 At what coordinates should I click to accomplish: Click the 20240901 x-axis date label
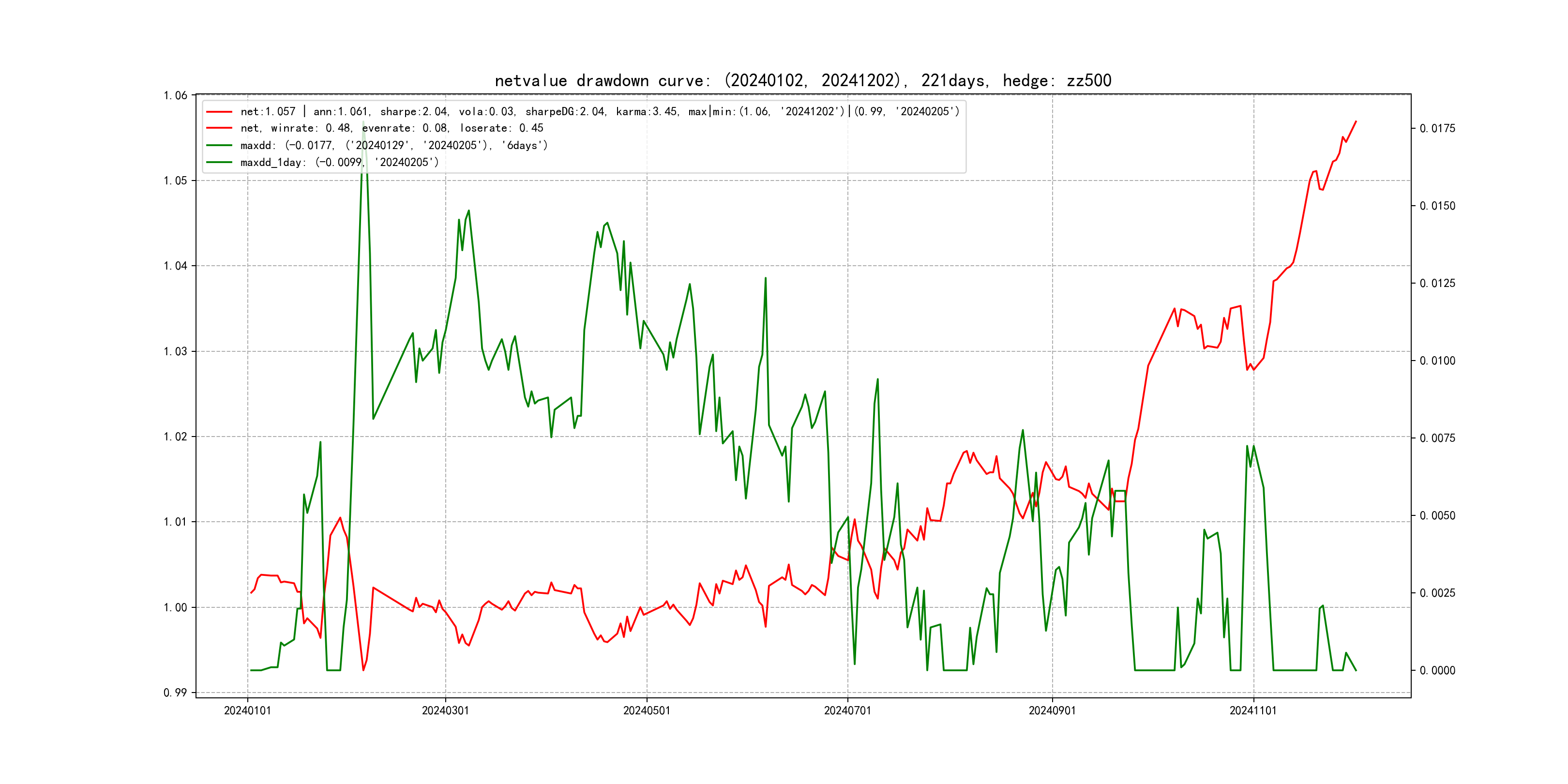(x=1052, y=711)
